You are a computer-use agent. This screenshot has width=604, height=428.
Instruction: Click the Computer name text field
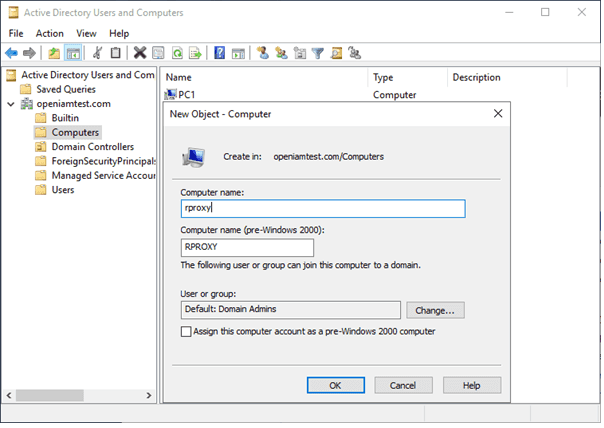322,209
